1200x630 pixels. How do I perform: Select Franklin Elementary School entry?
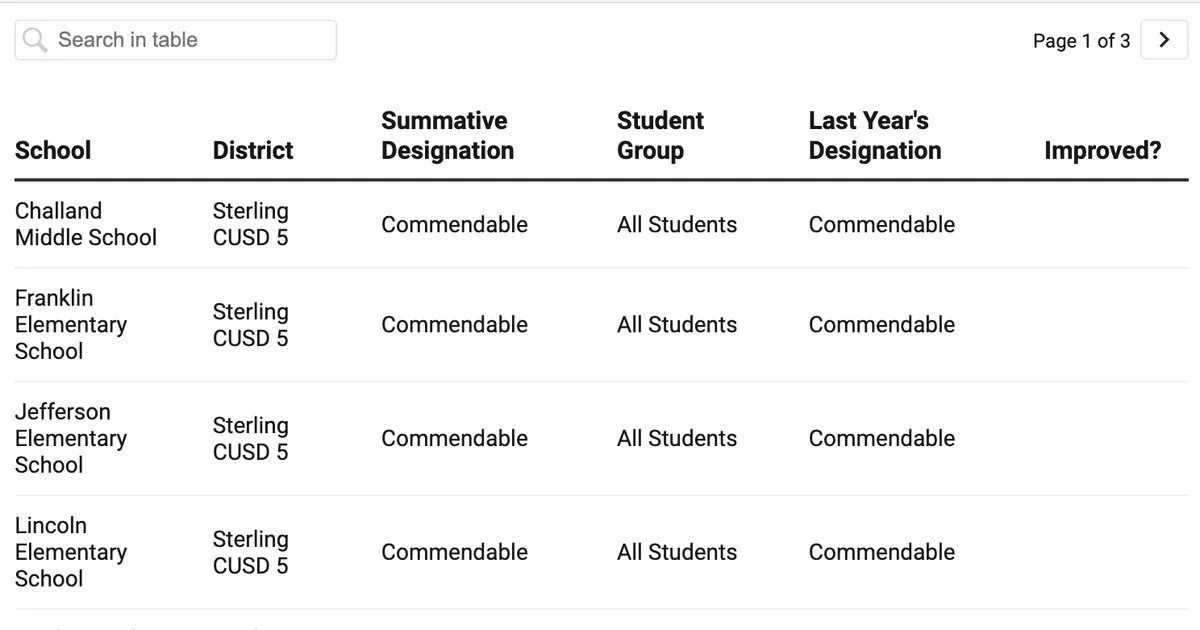[71, 324]
